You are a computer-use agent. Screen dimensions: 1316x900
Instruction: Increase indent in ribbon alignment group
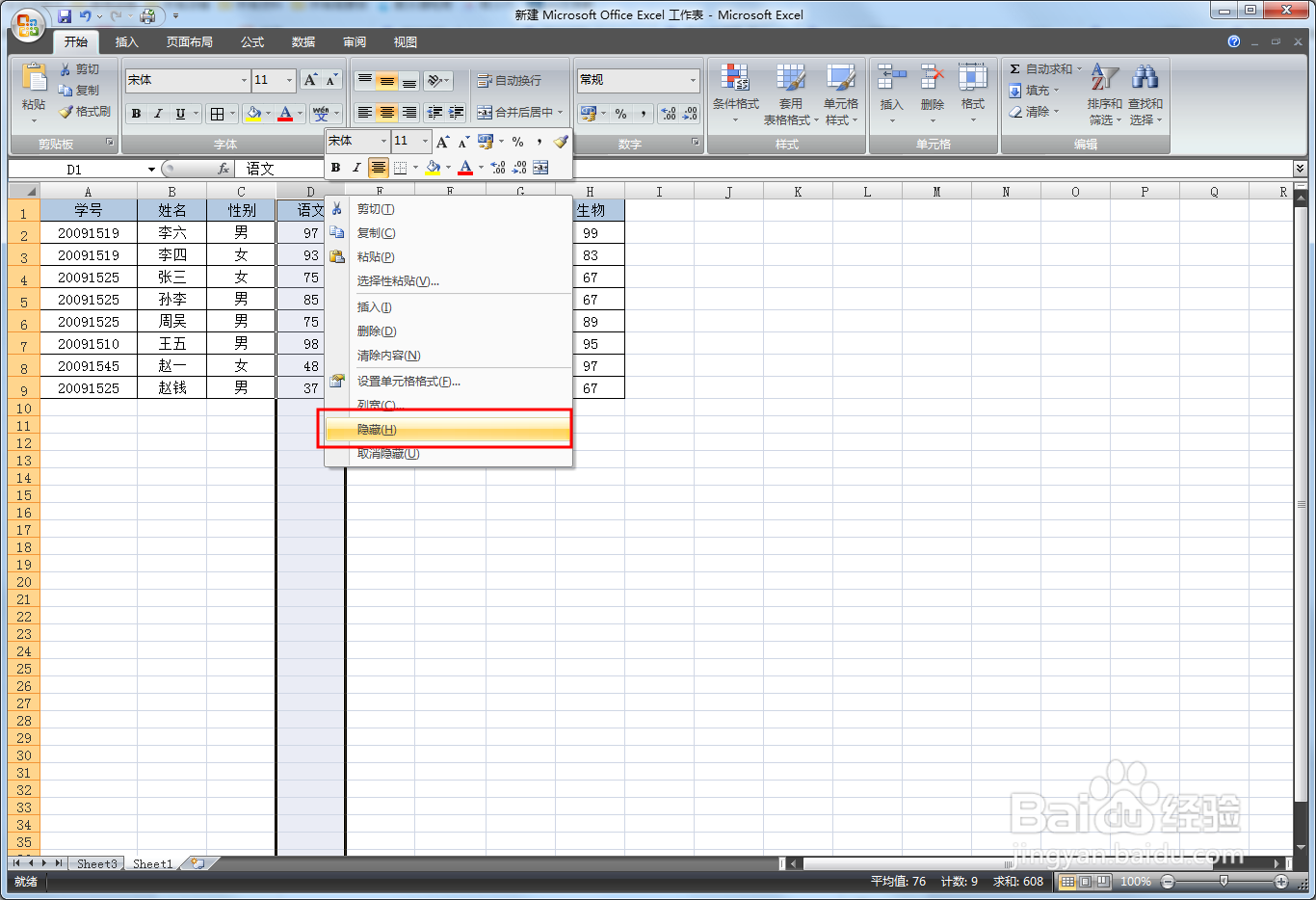[x=457, y=113]
